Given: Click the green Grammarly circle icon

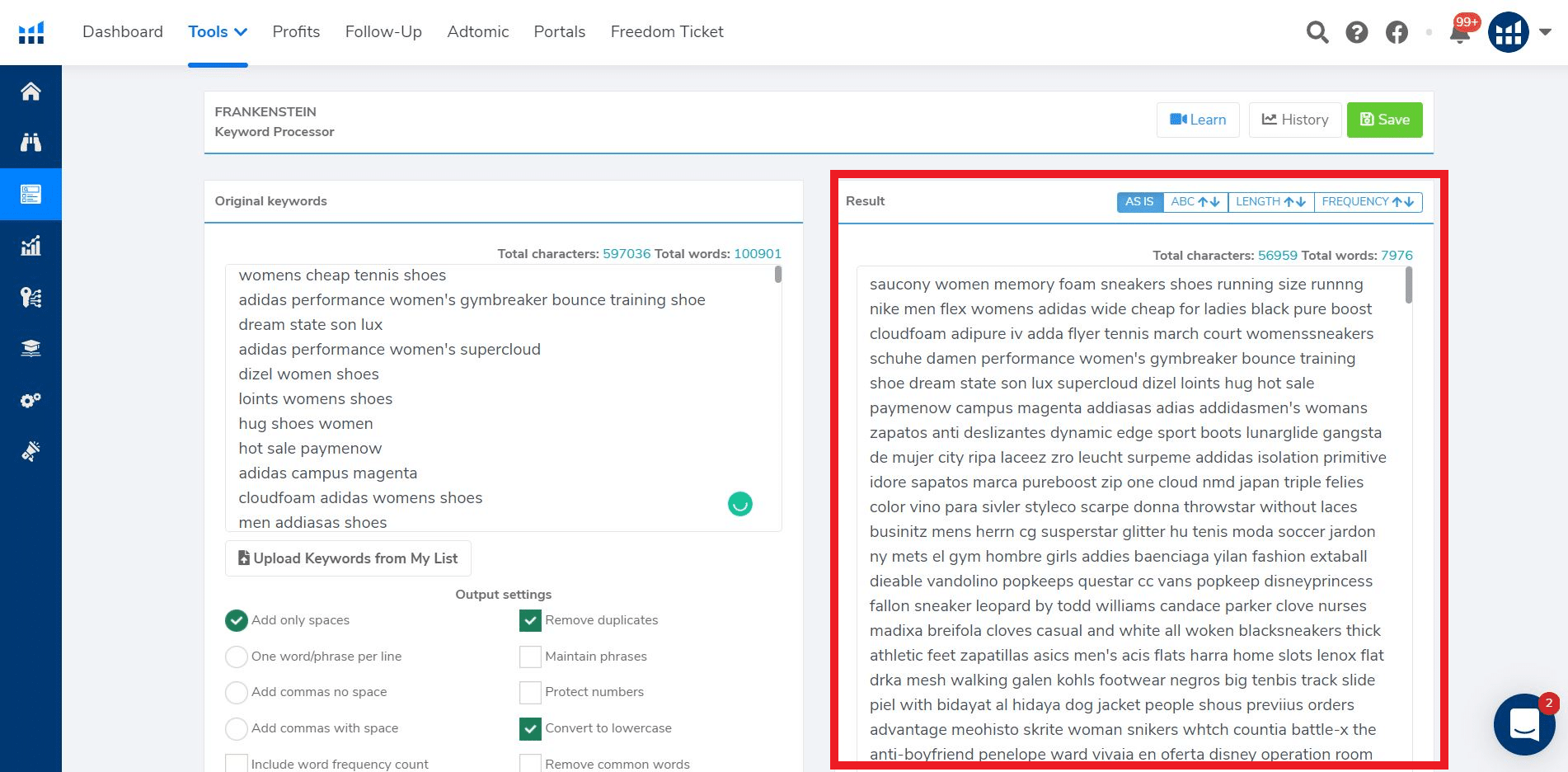Looking at the screenshot, I should (x=740, y=503).
